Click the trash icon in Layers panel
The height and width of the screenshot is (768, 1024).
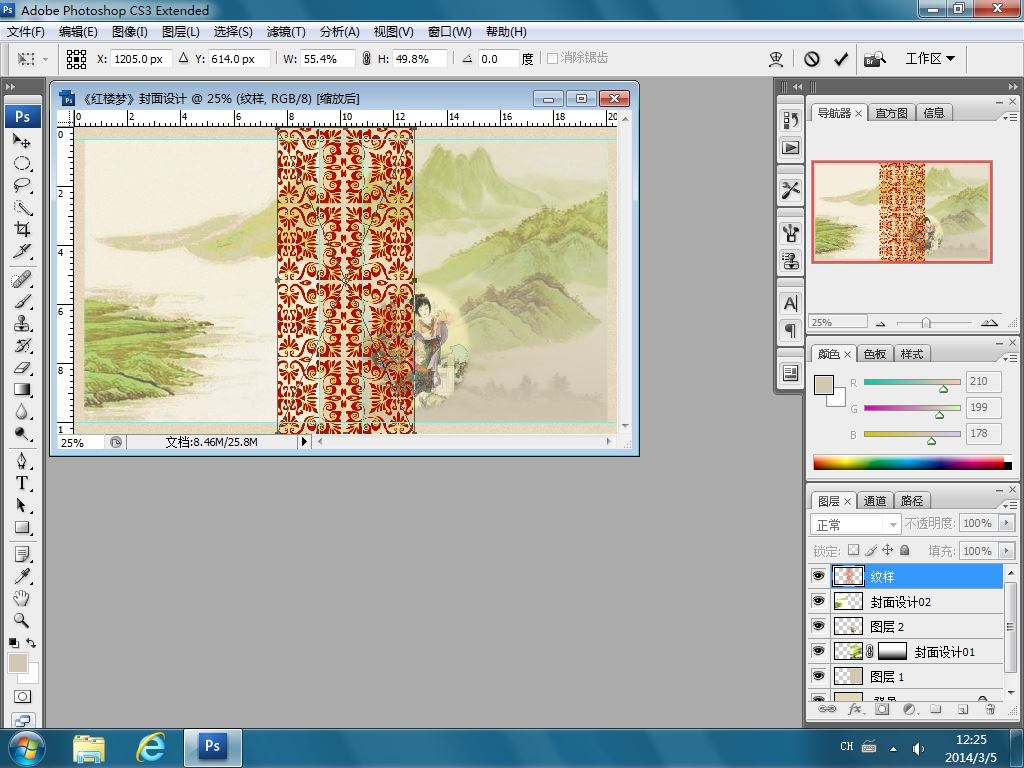990,709
